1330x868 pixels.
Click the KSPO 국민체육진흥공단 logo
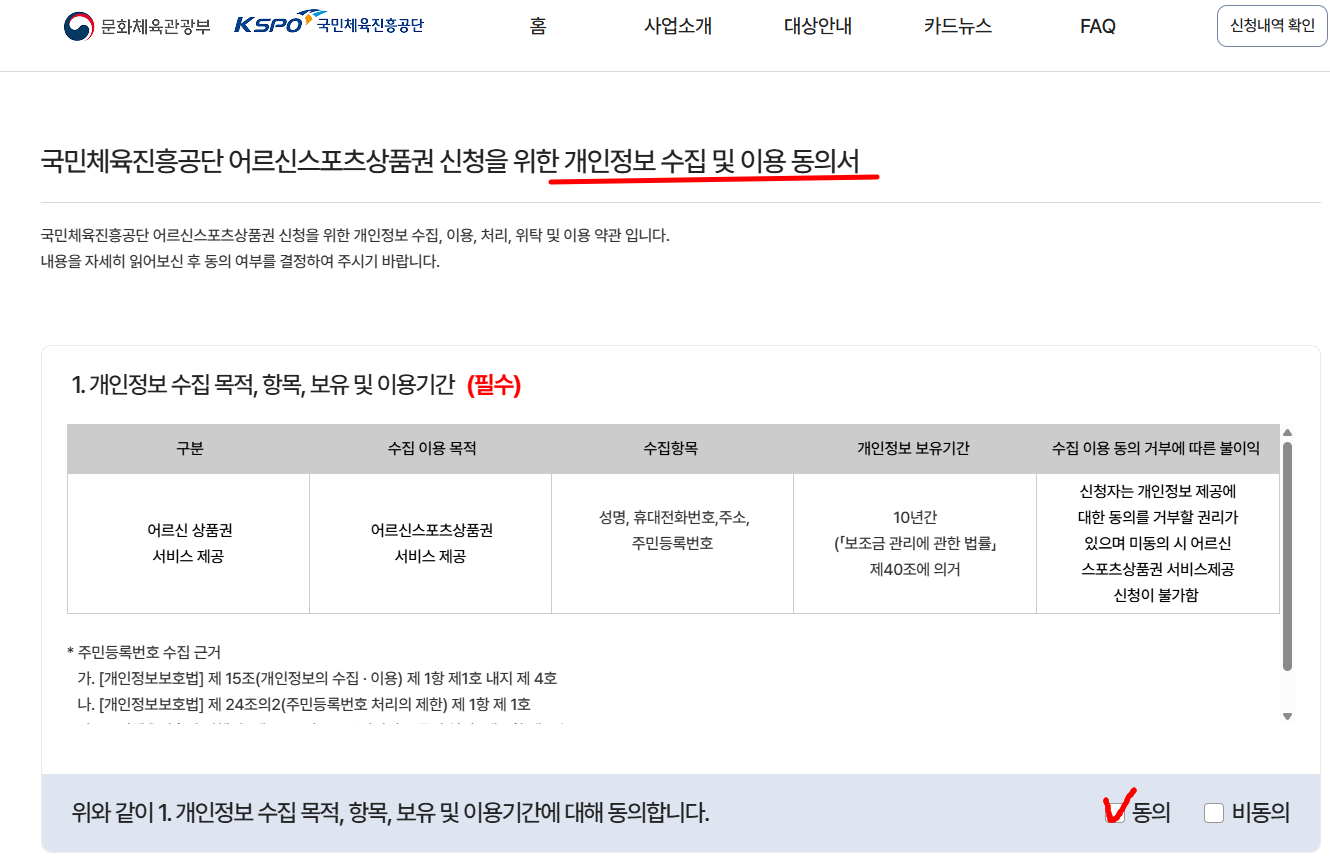click(x=329, y=24)
